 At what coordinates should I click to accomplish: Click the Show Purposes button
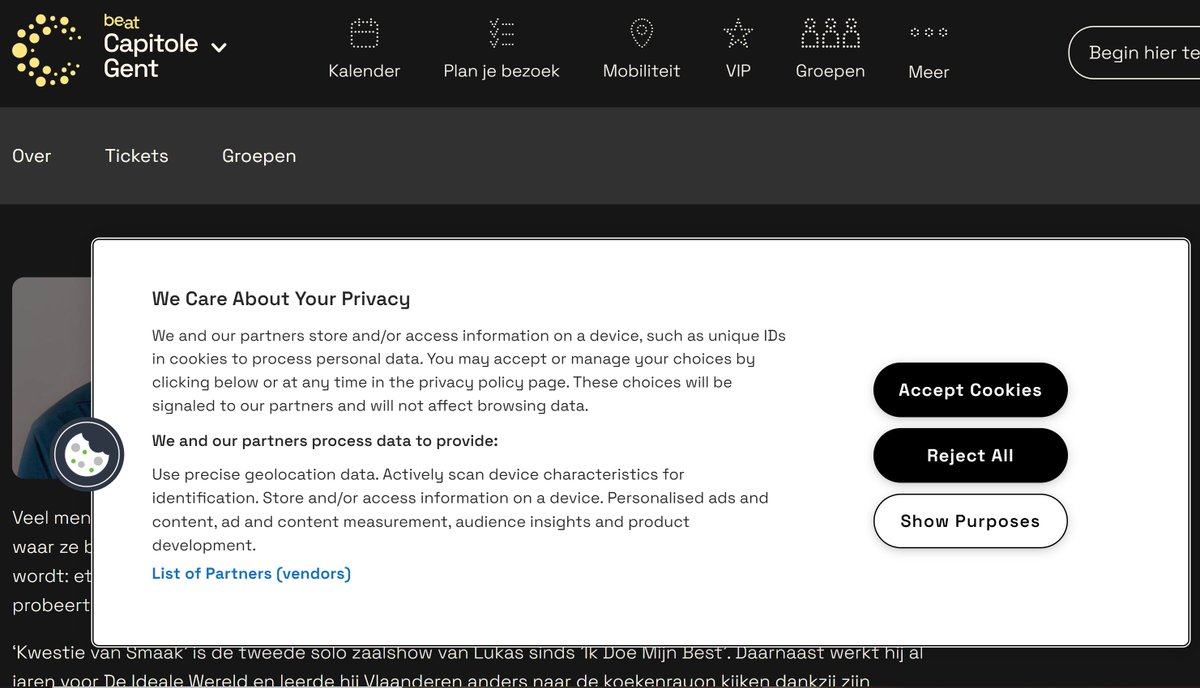point(970,521)
